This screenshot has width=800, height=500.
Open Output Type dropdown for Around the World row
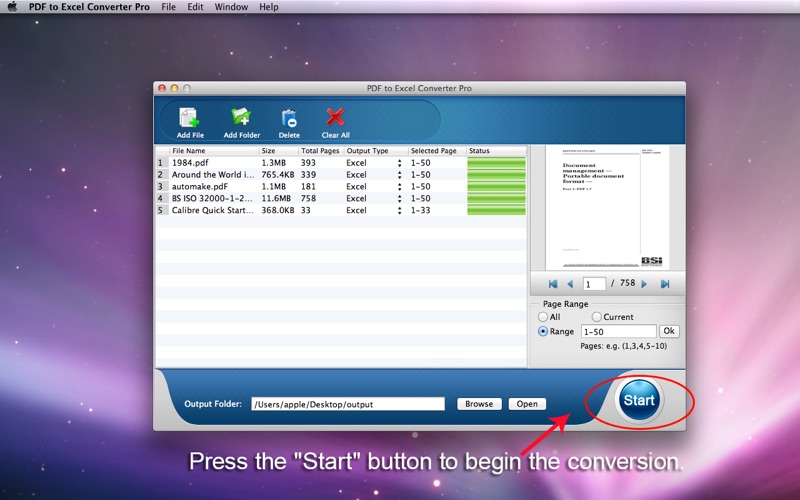(399, 174)
